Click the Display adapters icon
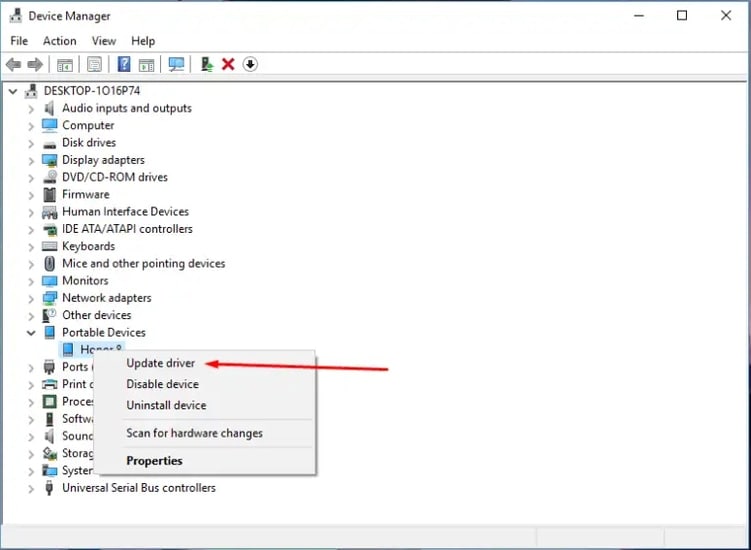The width and height of the screenshot is (751, 550). (49, 160)
